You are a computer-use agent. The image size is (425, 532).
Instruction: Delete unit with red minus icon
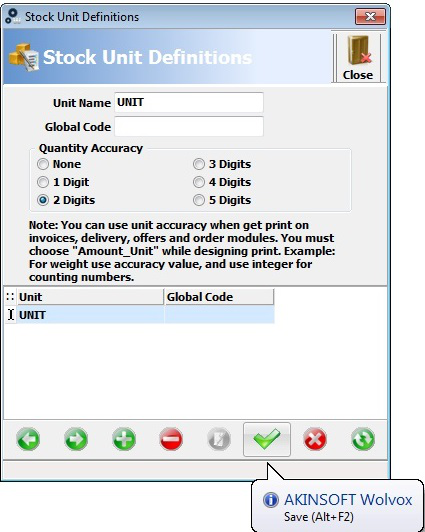click(171, 439)
